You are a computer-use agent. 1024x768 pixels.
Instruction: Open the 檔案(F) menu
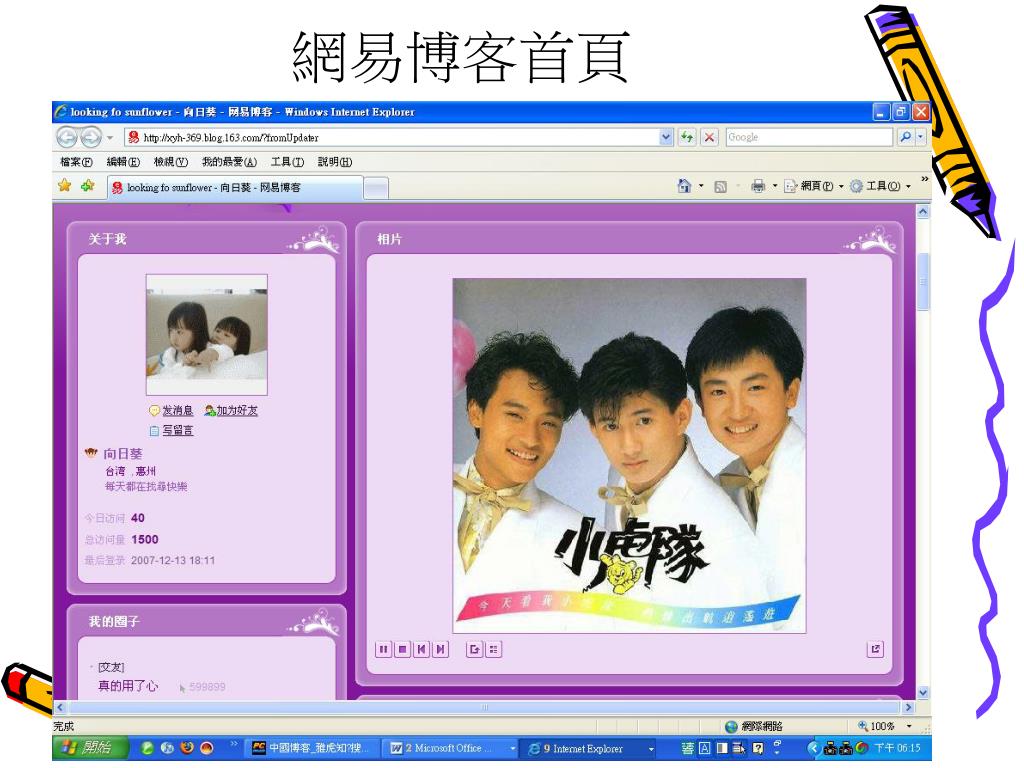(x=76, y=162)
